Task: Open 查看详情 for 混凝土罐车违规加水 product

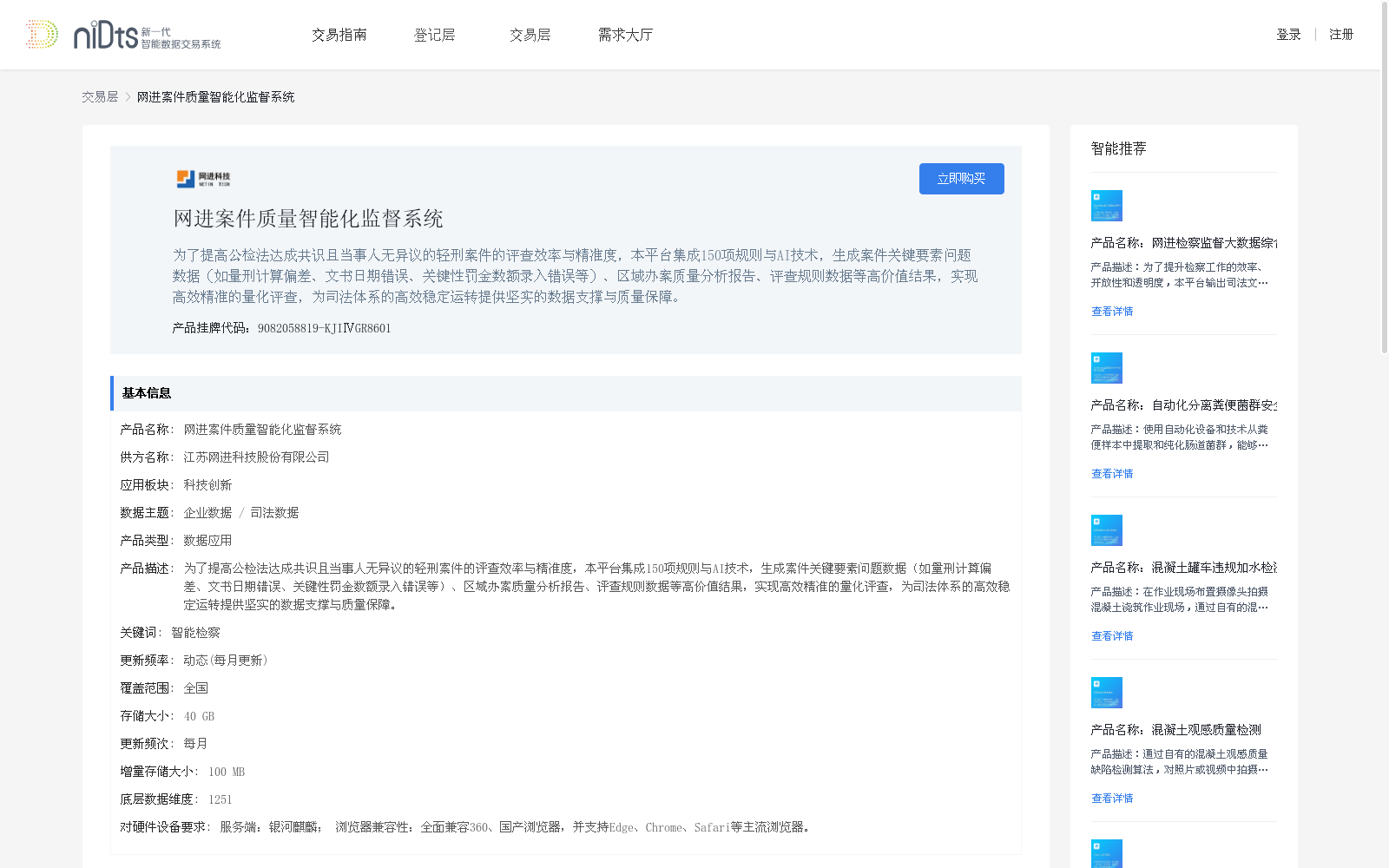Action: (1112, 636)
